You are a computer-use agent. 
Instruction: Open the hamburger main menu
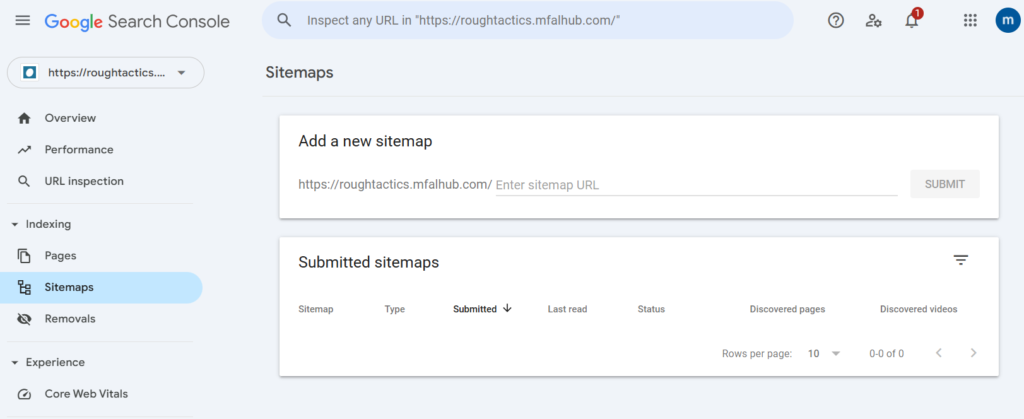23,20
